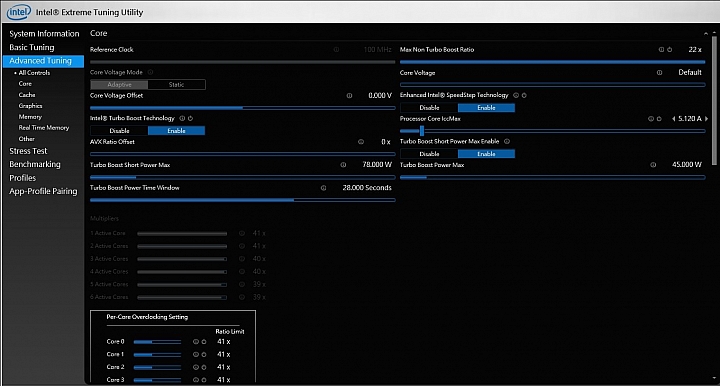Disable Turbo Boost Short Power Max
Screen dimensions: 720x386
429,154
